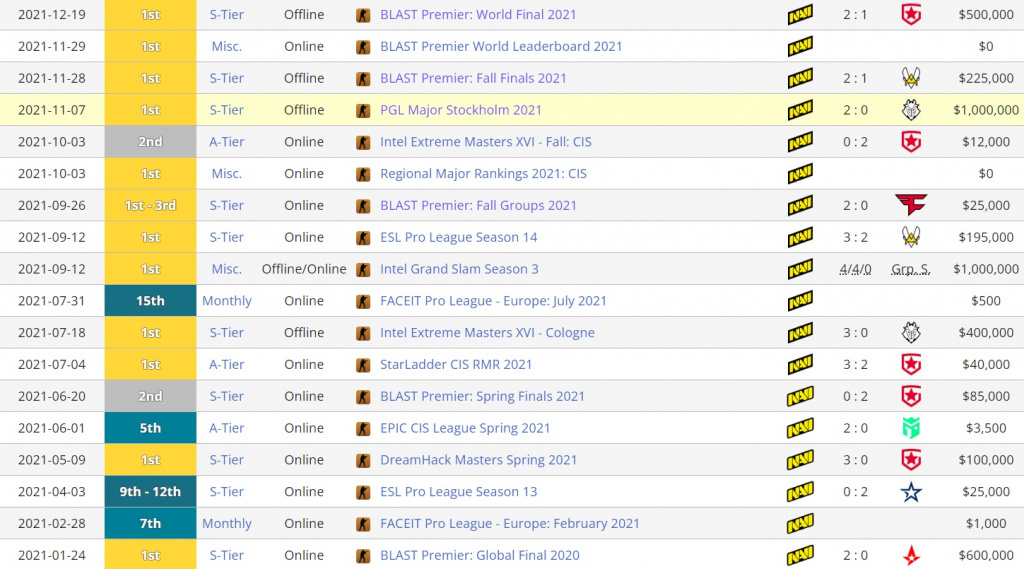The width and height of the screenshot is (1024, 569).
Task: Click date 2021-11-07
Action: coord(52,110)
